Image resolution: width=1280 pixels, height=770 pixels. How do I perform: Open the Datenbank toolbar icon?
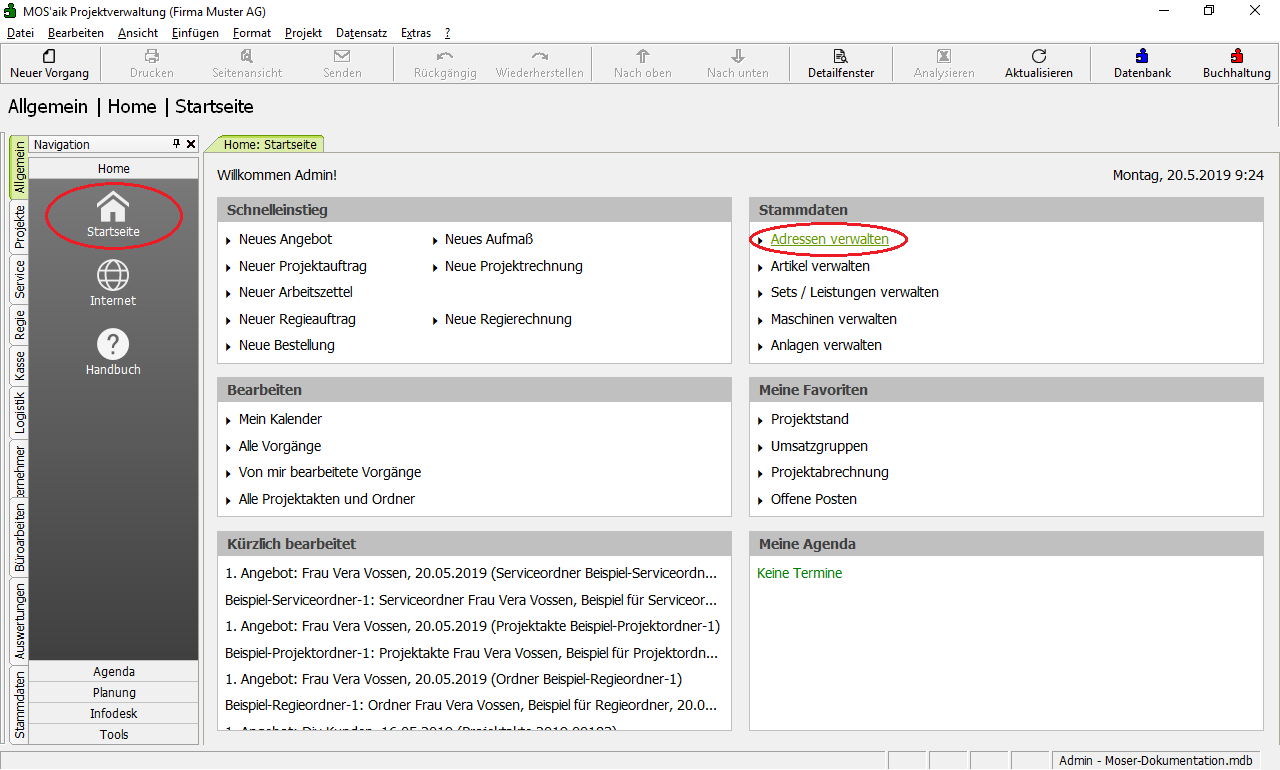1142,57
